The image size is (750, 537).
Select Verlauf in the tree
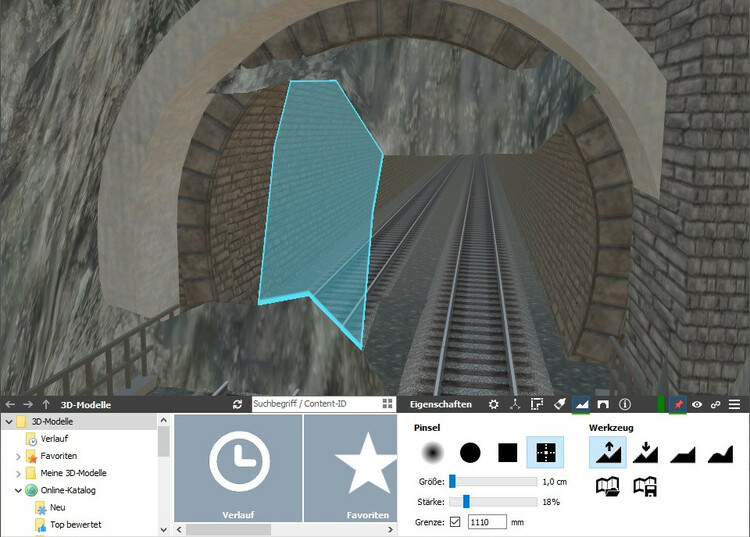[x=54, y=438]
